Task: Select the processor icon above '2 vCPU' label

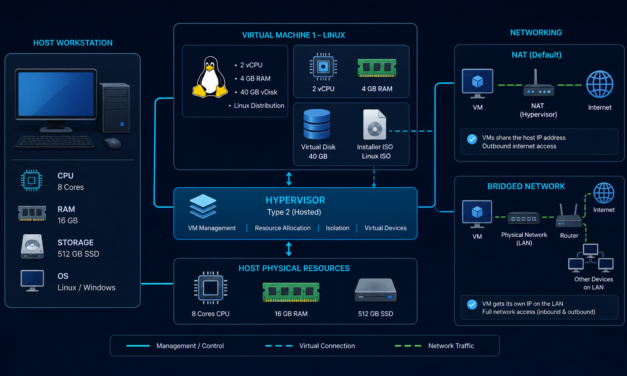Action: [323, 67]
